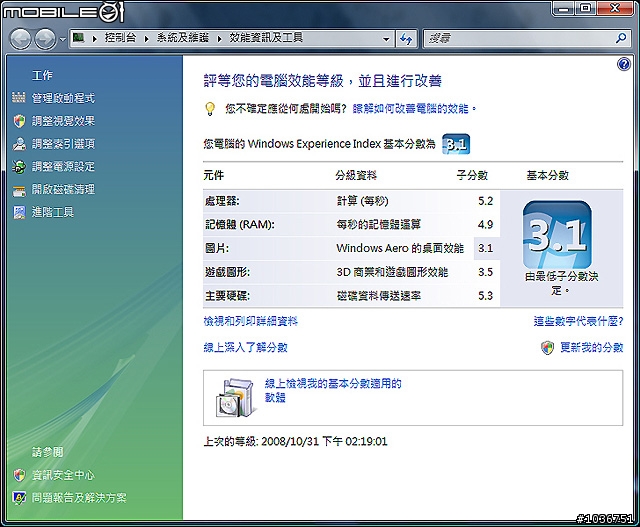Click the icon beside 問題報告及解決方案
This screenshot has width=640, height=527.
coord(19,498)
